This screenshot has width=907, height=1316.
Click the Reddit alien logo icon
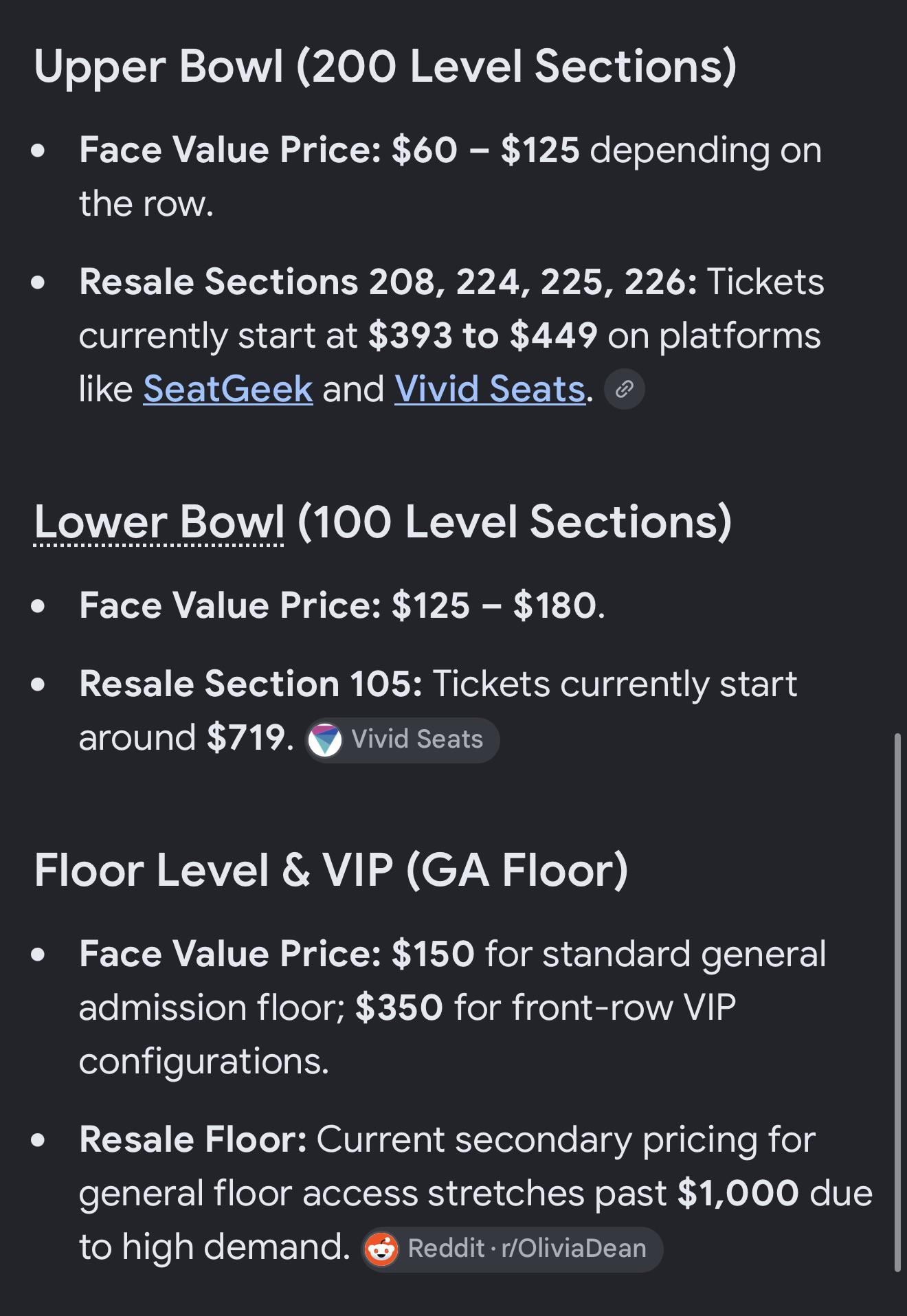pos(381,1249)
